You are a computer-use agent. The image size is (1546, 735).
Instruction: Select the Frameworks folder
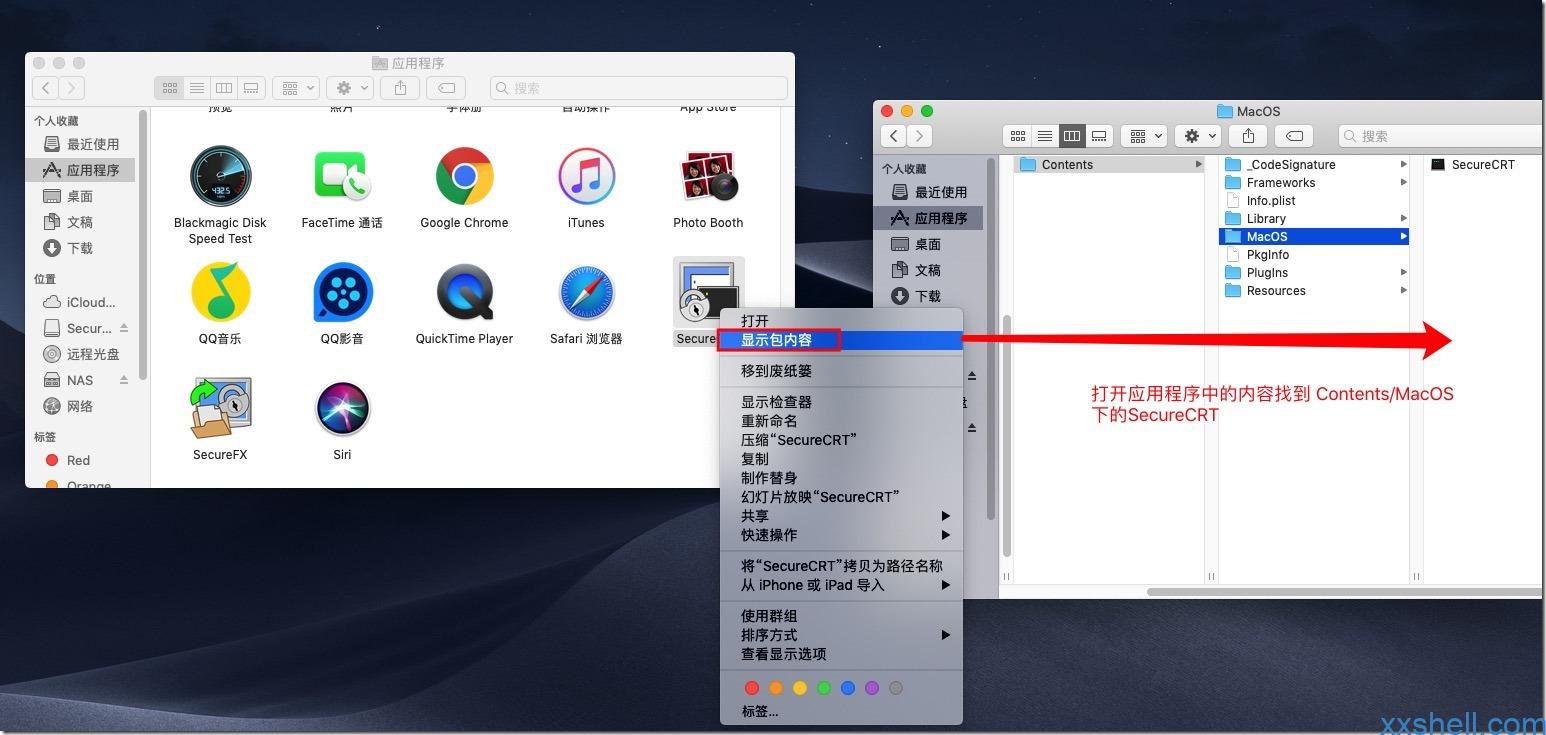(1314, 183)
